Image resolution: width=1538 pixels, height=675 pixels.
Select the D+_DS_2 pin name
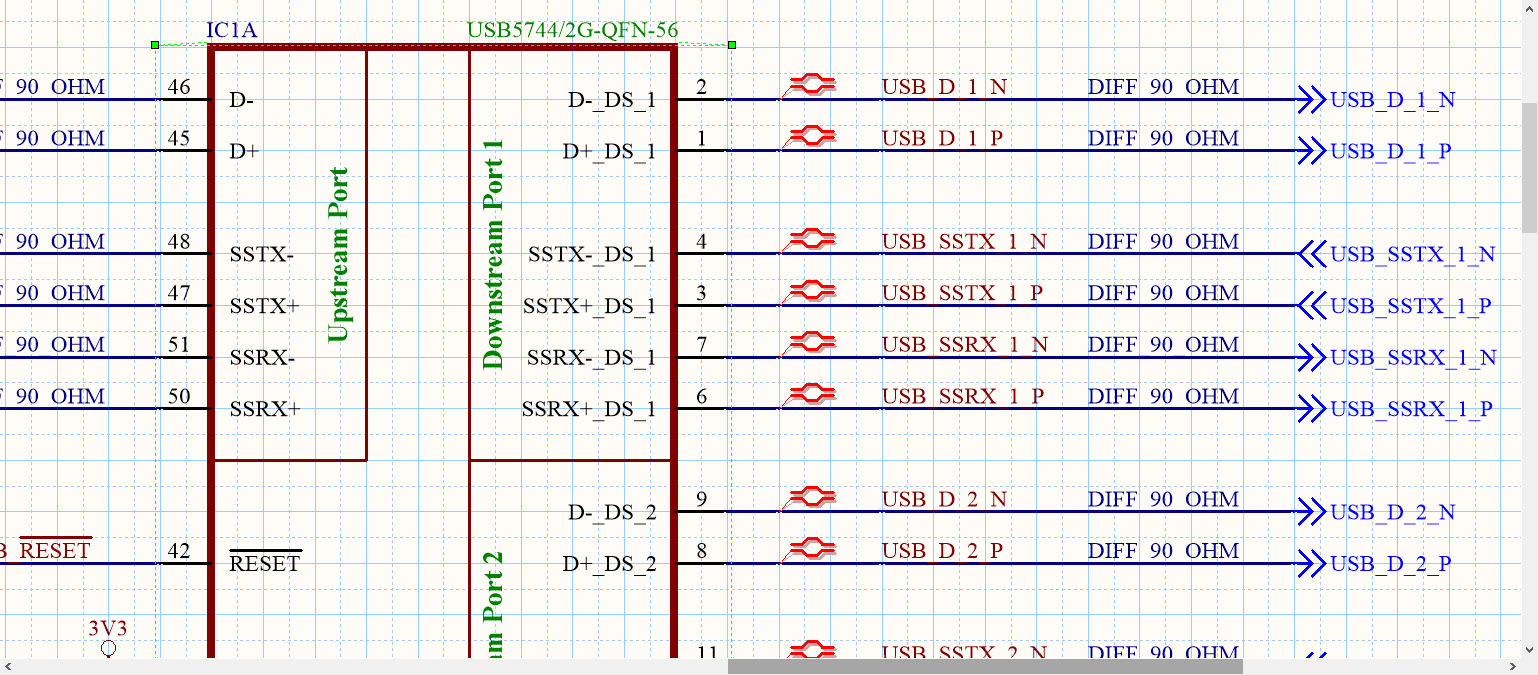pos(609,564)
